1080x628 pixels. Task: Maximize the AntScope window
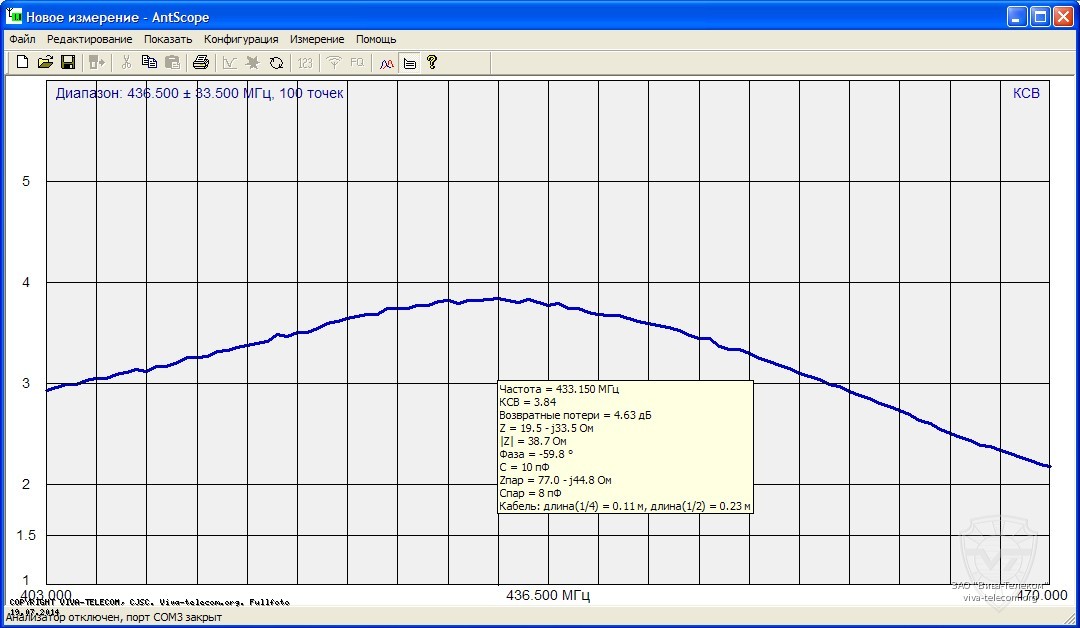(x=1040, y=16)
